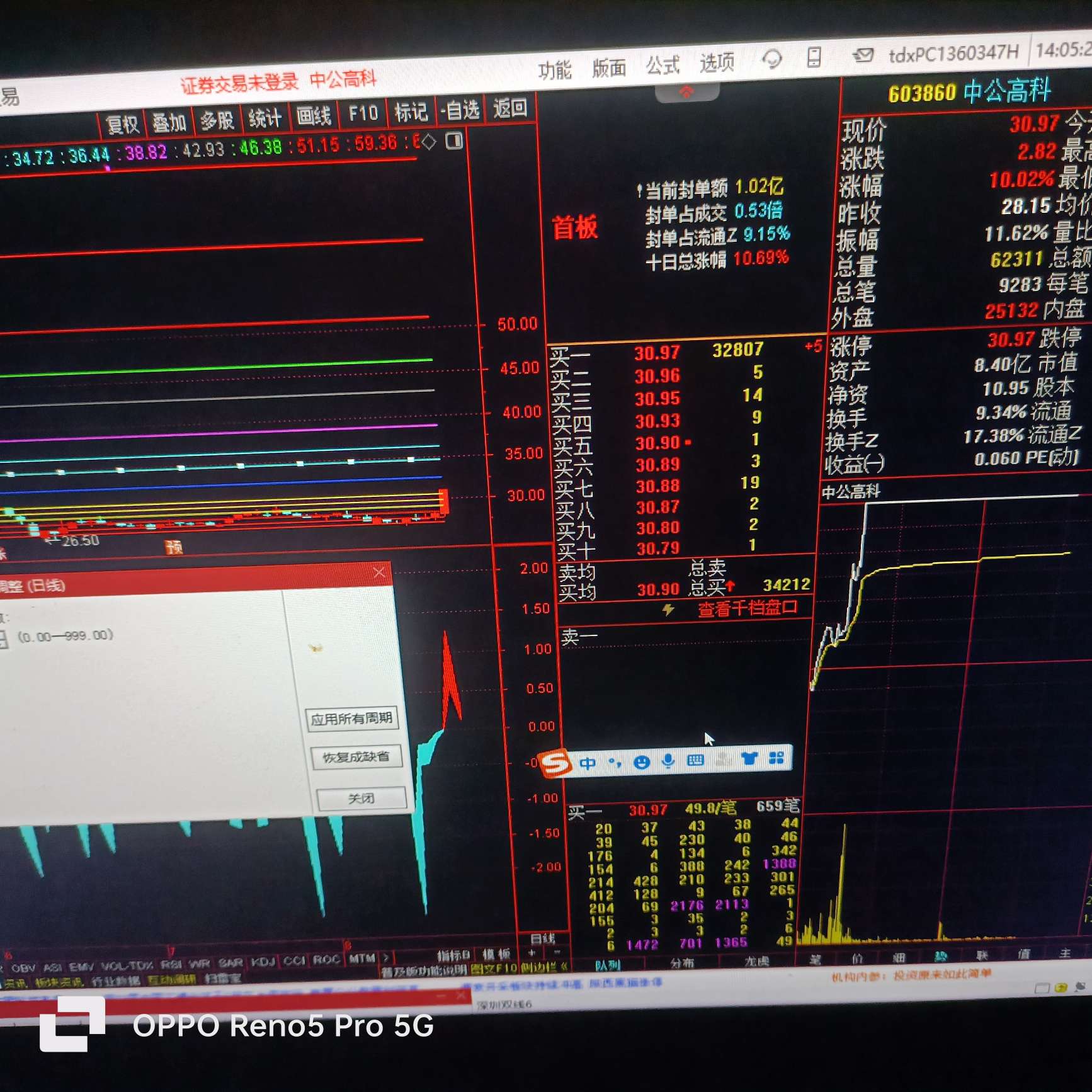Click the 复权 toolbar button
1092x1092 pixels.
[x=122, y=124]
